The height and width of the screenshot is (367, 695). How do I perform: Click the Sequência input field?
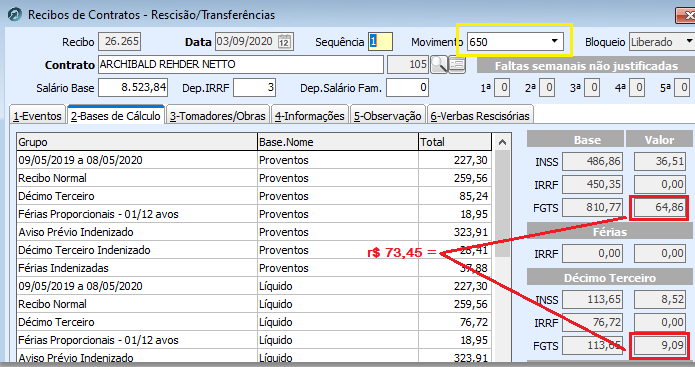pyautogui.click(x=380, y=42)
